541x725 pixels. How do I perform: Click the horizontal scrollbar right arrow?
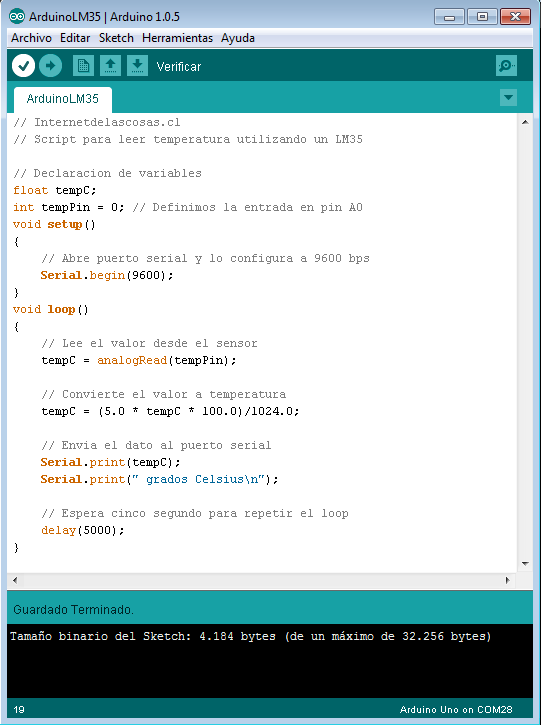(x=508, y=580)
